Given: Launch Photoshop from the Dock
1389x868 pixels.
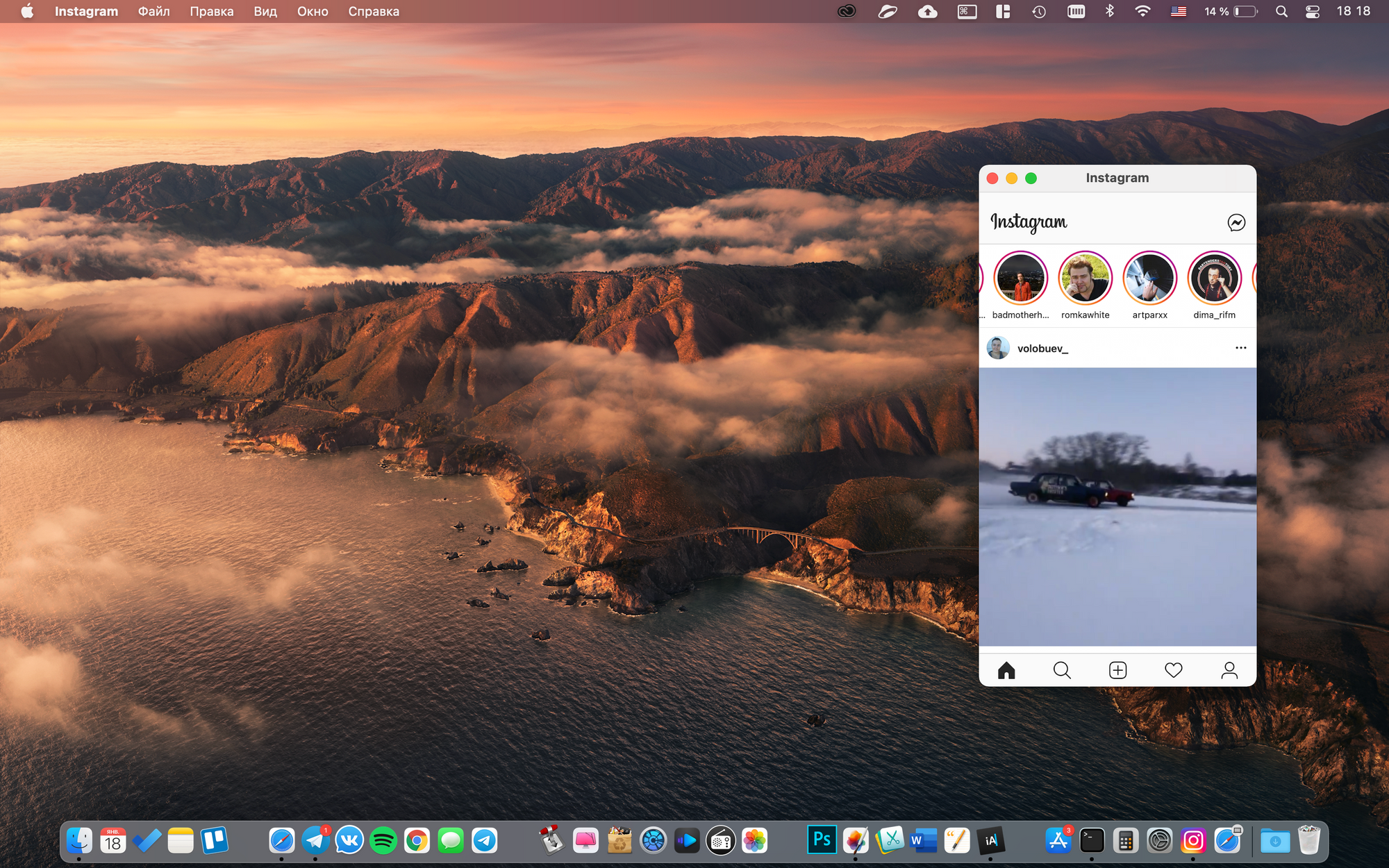Looking at the screenshot, I should 822,840.
